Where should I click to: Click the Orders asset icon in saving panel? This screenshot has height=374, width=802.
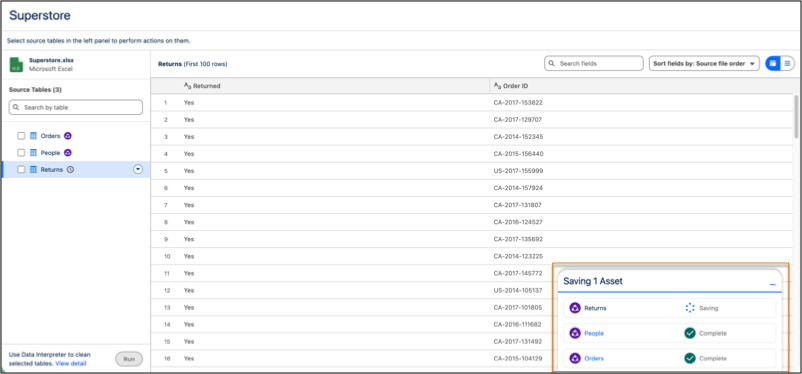(575, 359)
